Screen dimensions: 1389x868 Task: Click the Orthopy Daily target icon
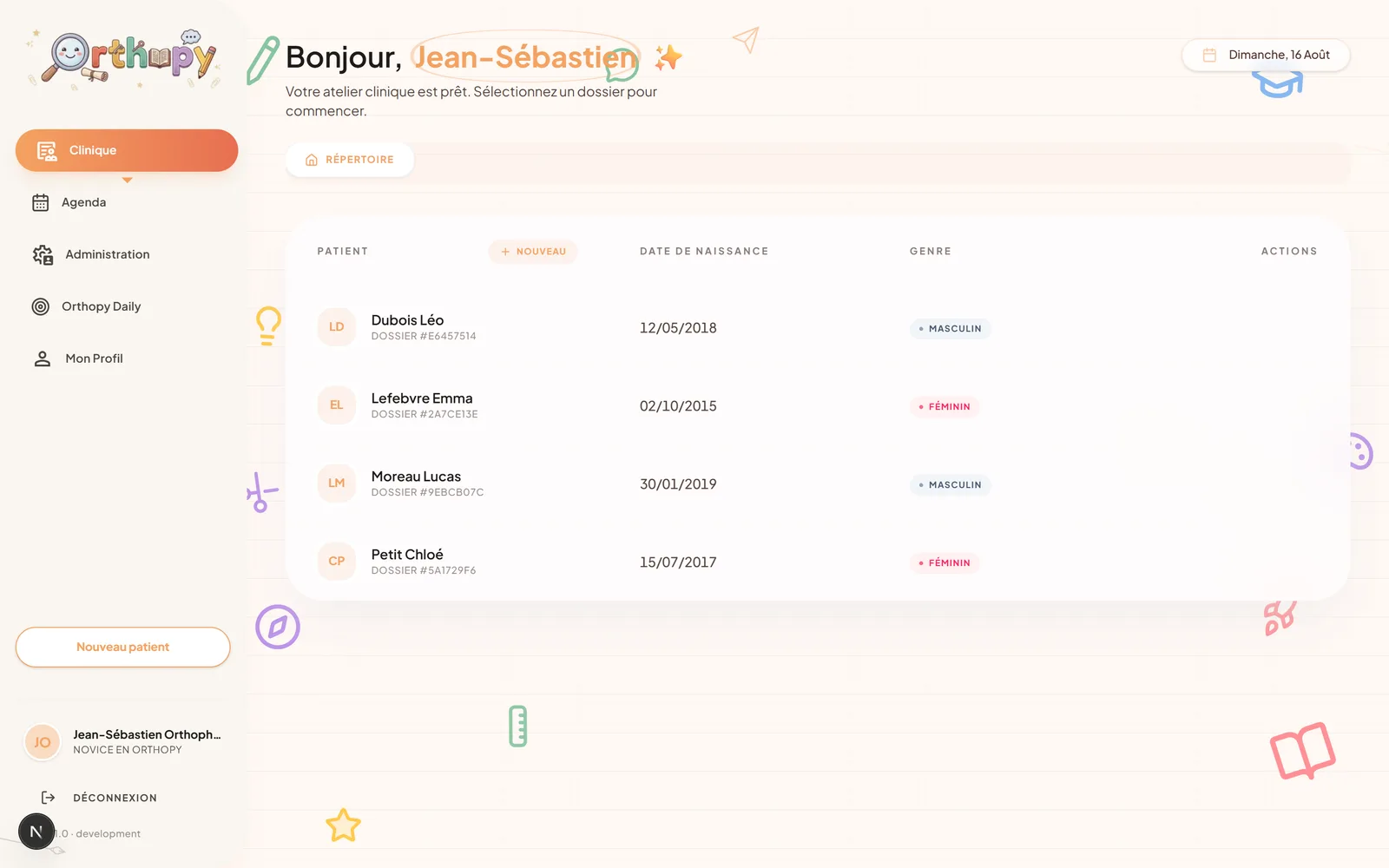(41, 306)
